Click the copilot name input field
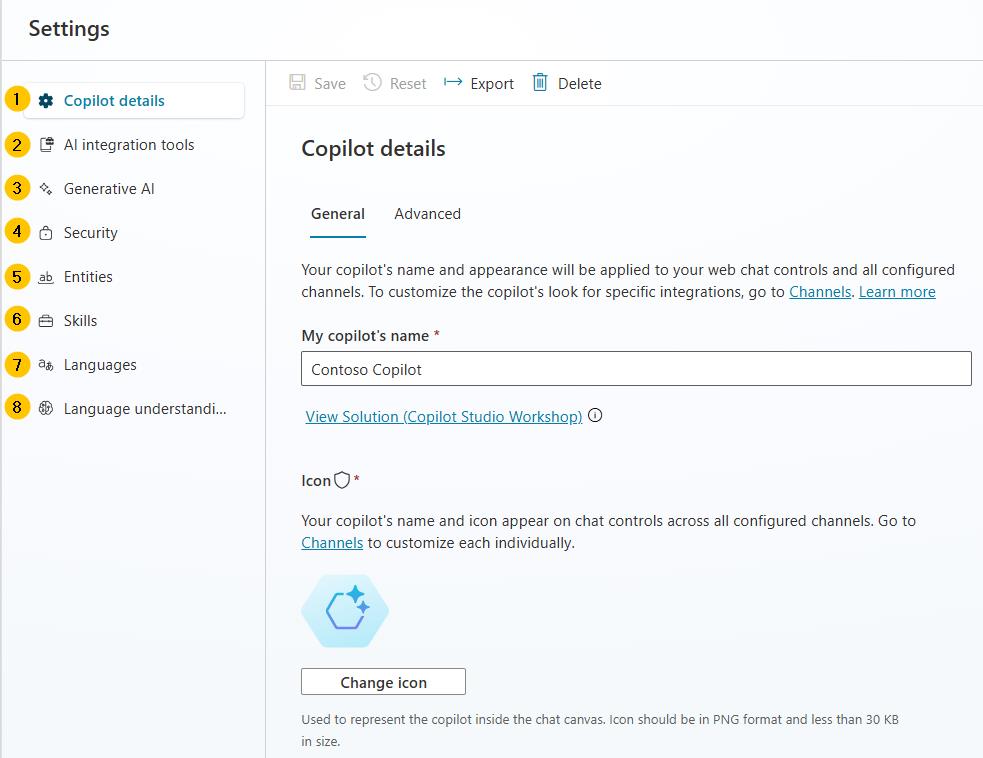 636,368
